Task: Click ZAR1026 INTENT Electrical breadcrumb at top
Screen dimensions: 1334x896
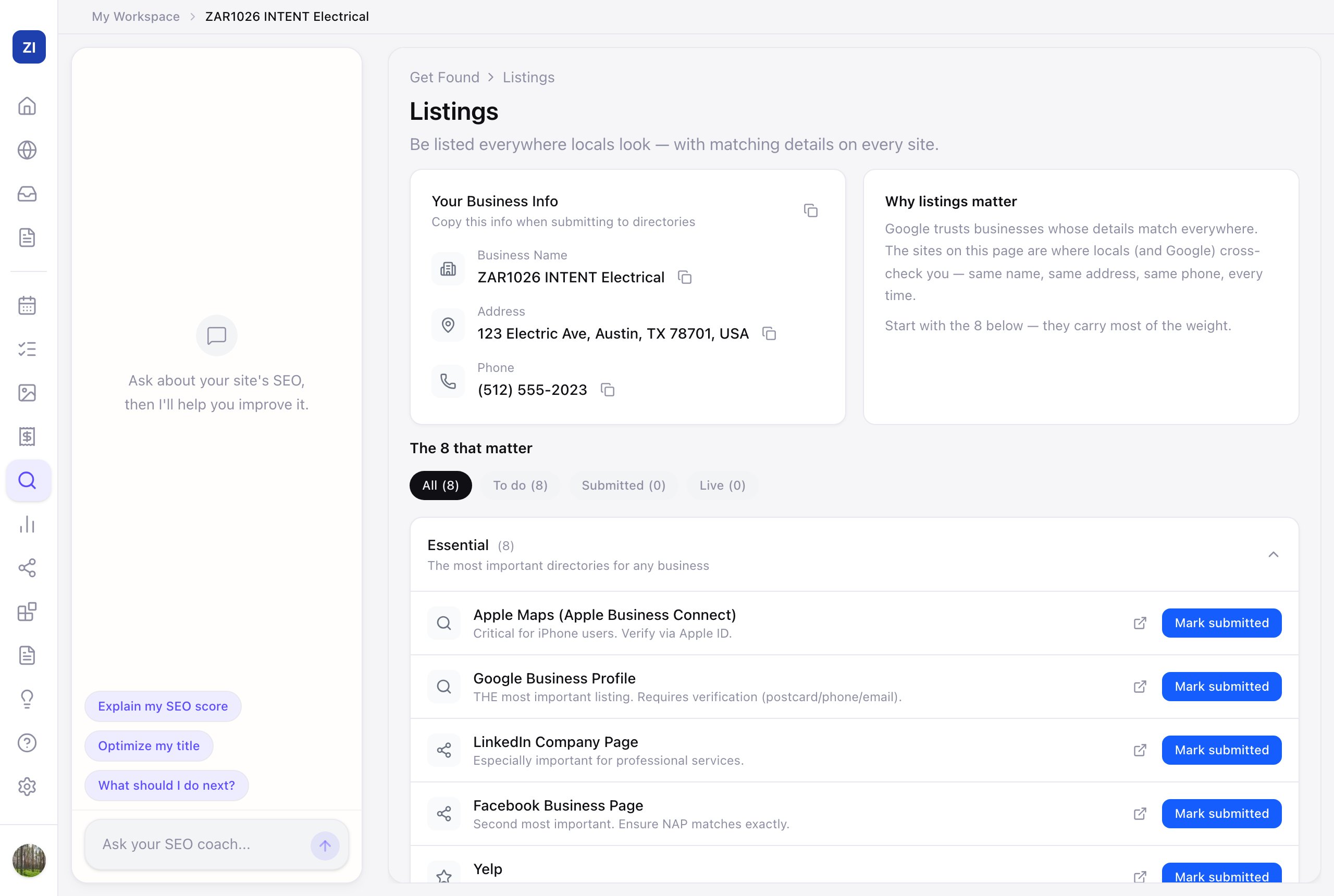Action: click(287, 17)
